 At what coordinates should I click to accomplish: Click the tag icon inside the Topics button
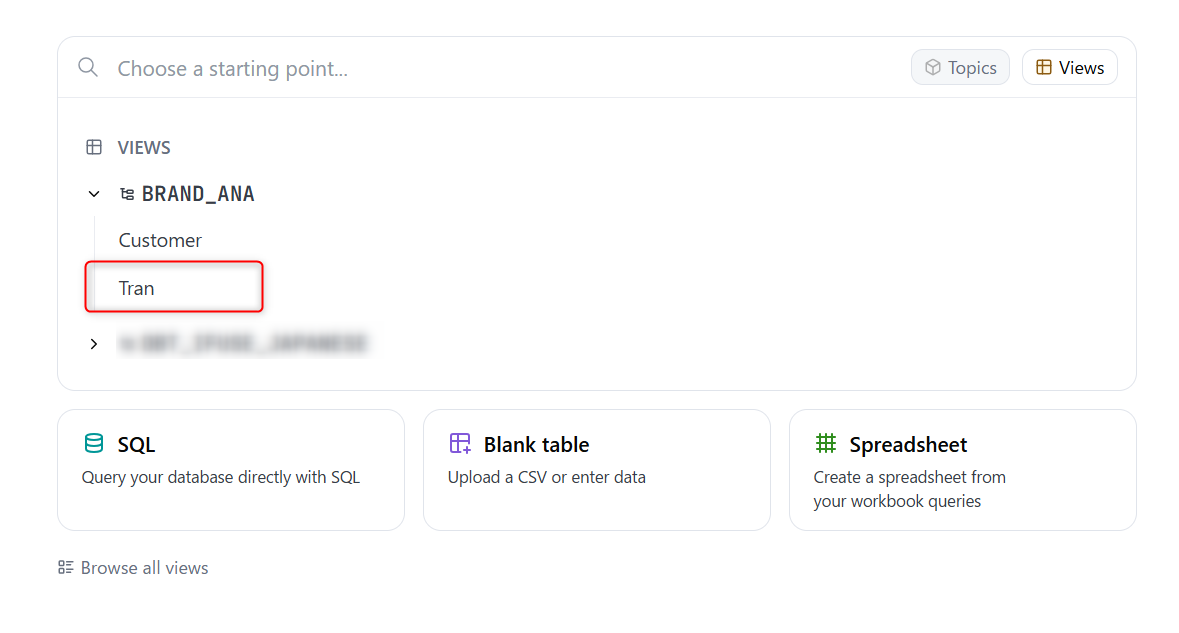click(x=934, y=67)
